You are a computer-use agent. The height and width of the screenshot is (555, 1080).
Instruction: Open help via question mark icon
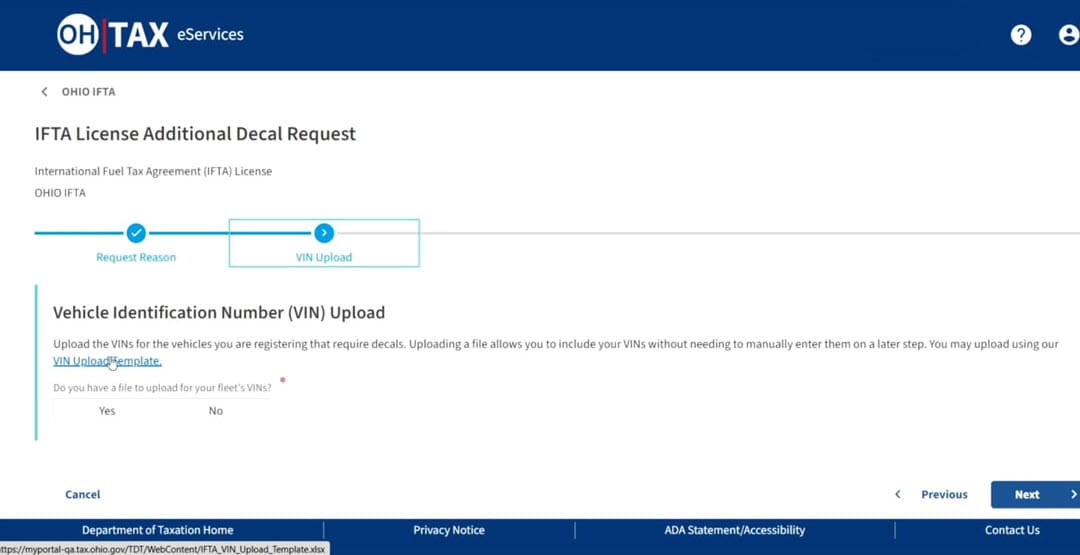click(1020, 35)
